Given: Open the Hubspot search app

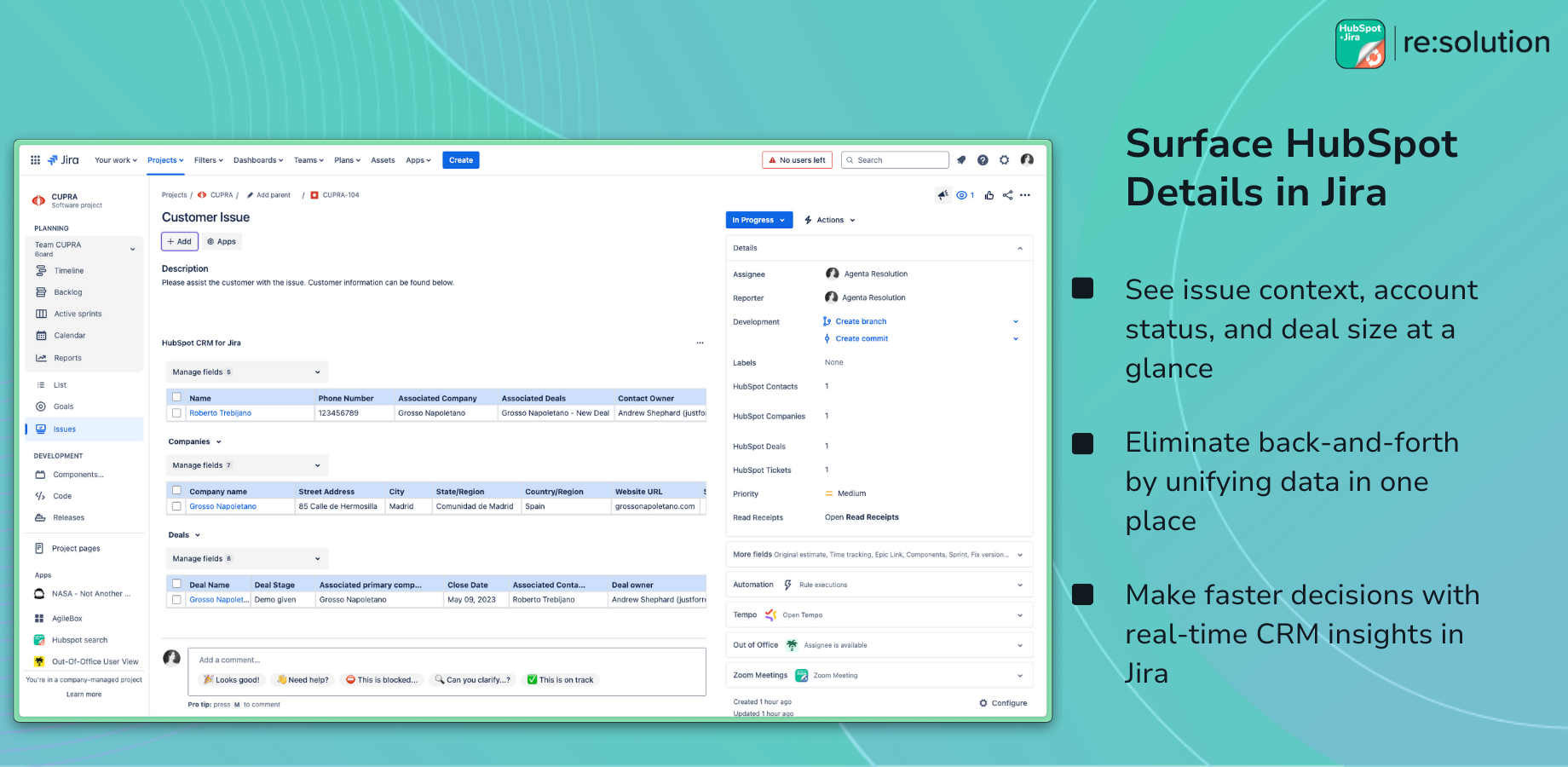Looking at the screenshot, I should pyautogui.click(x=79, y=640).
